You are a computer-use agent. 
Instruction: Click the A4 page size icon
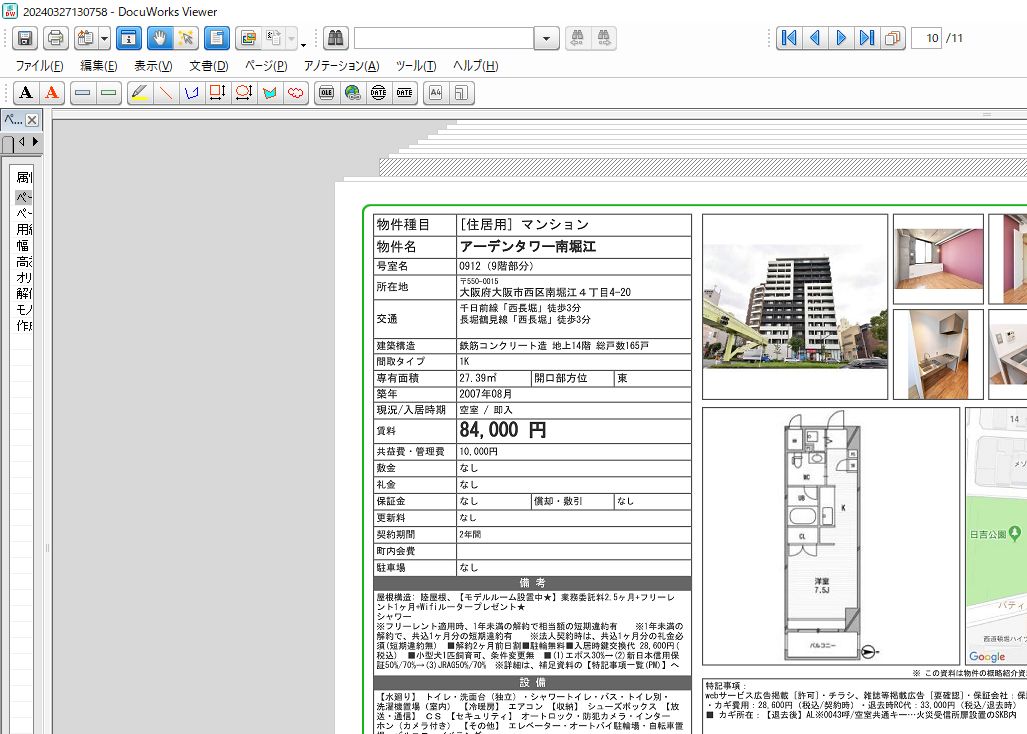point(436,92)
